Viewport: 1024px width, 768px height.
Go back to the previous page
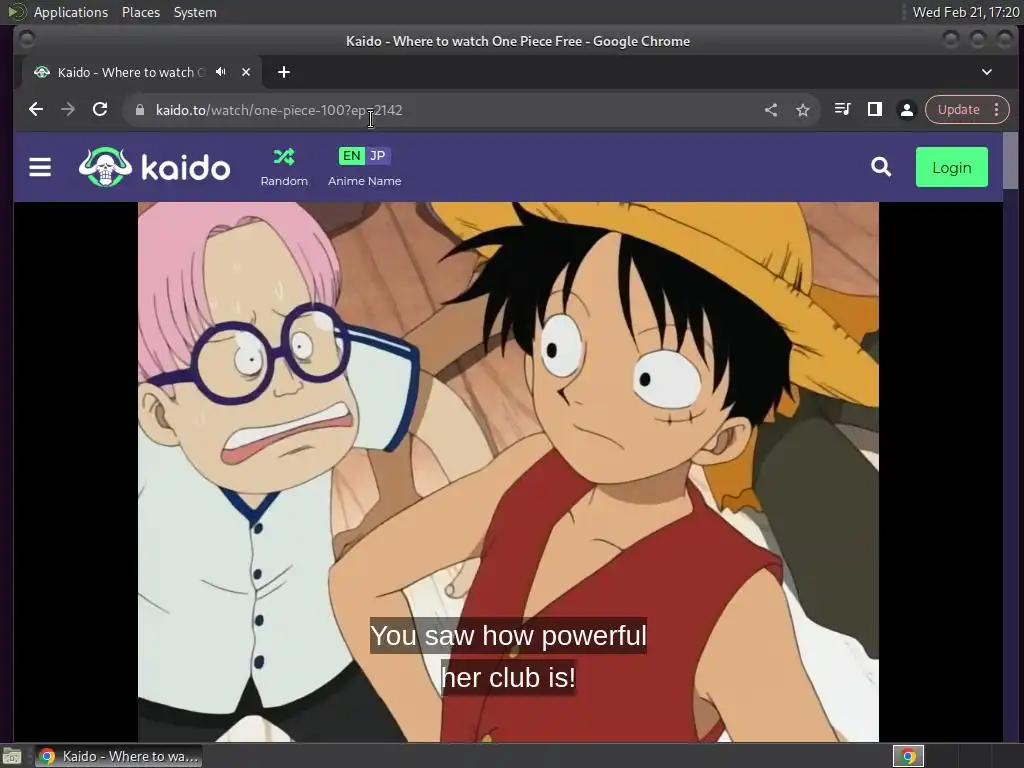(36, 110)
